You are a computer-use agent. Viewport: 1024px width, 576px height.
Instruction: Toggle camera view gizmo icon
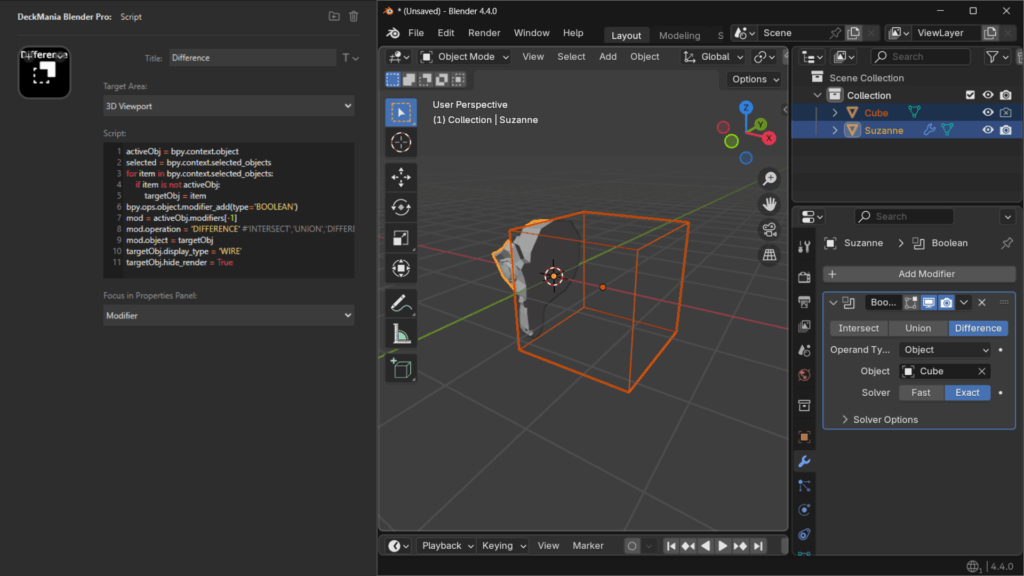769,230
